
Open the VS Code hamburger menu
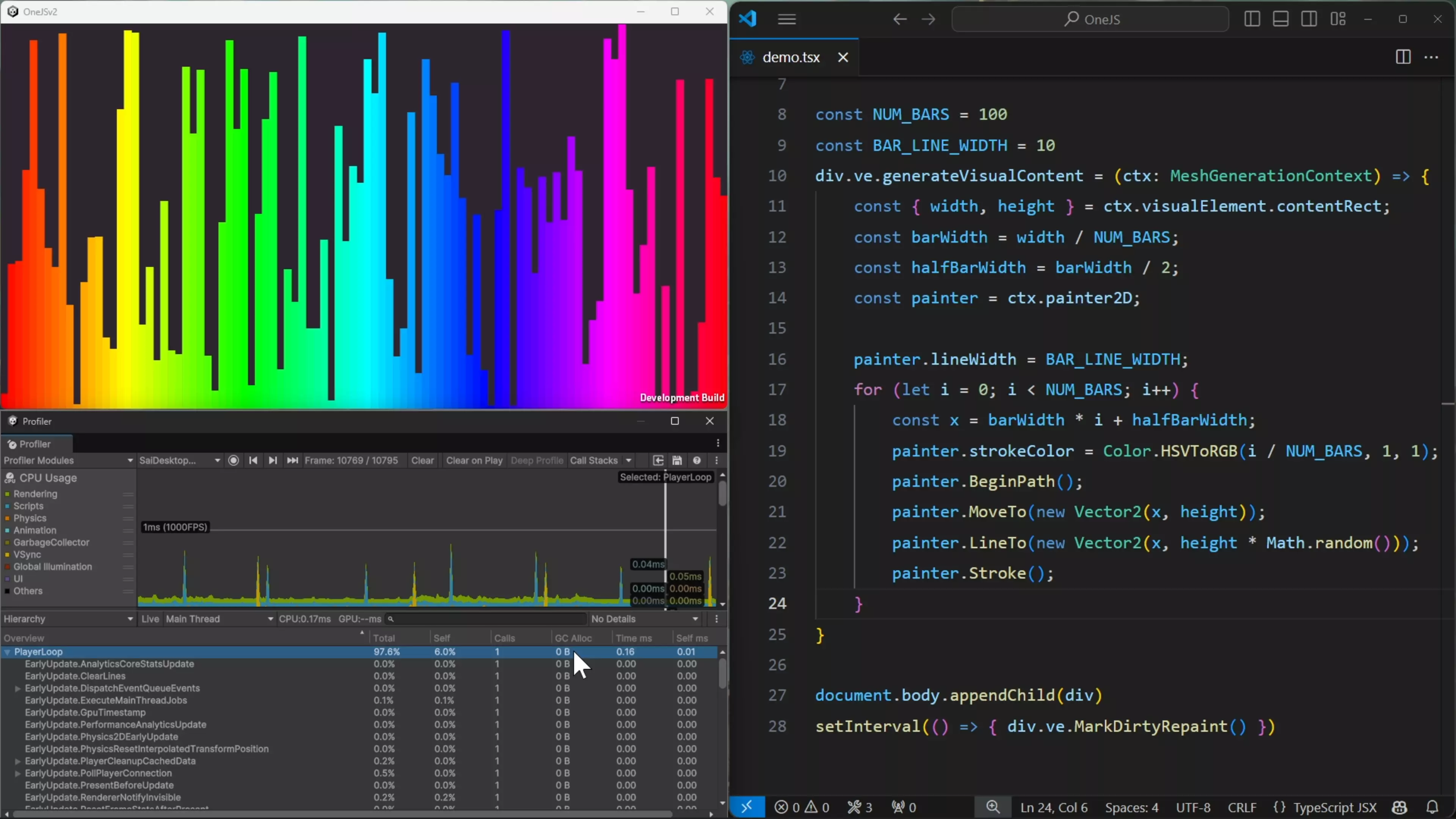pyautogui.click(x=787, y=19)
